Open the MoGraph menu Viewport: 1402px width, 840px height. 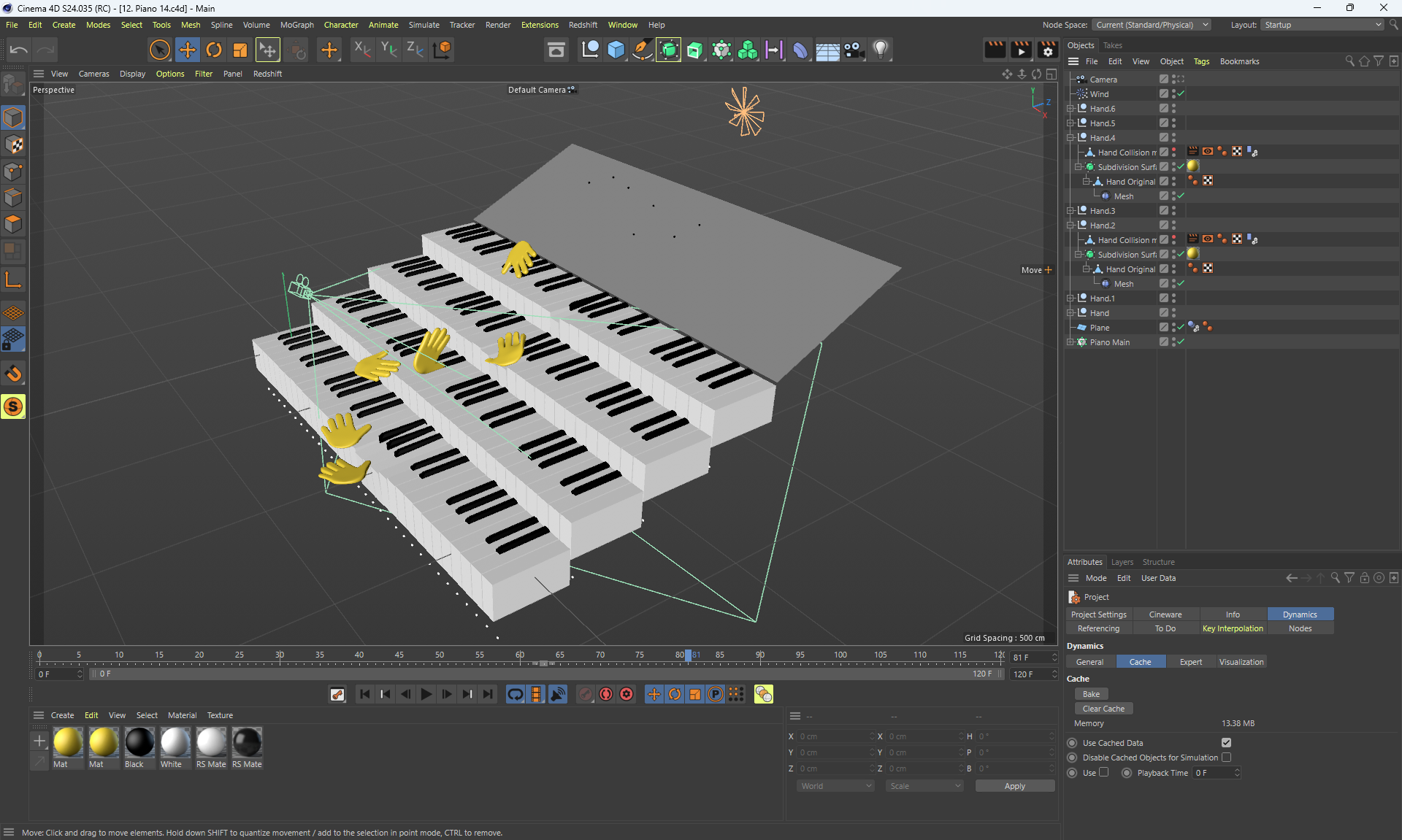point(296,25)
